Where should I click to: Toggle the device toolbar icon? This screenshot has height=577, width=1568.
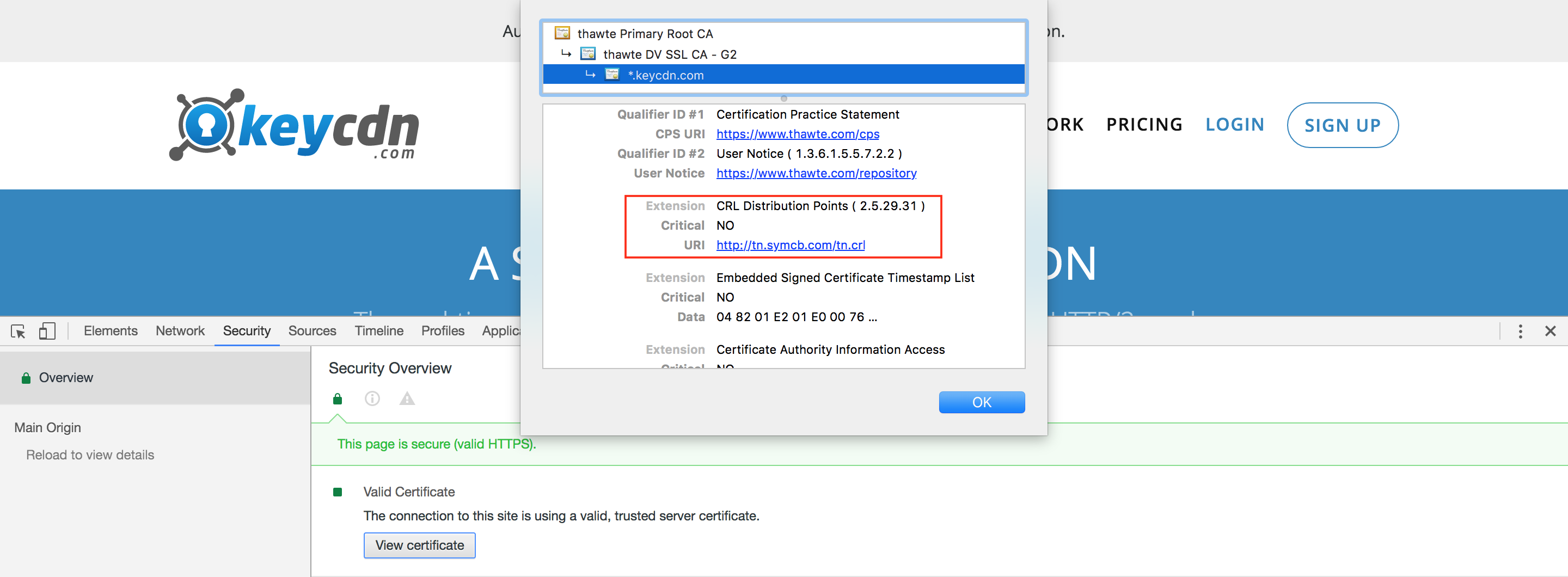(47, 331)
